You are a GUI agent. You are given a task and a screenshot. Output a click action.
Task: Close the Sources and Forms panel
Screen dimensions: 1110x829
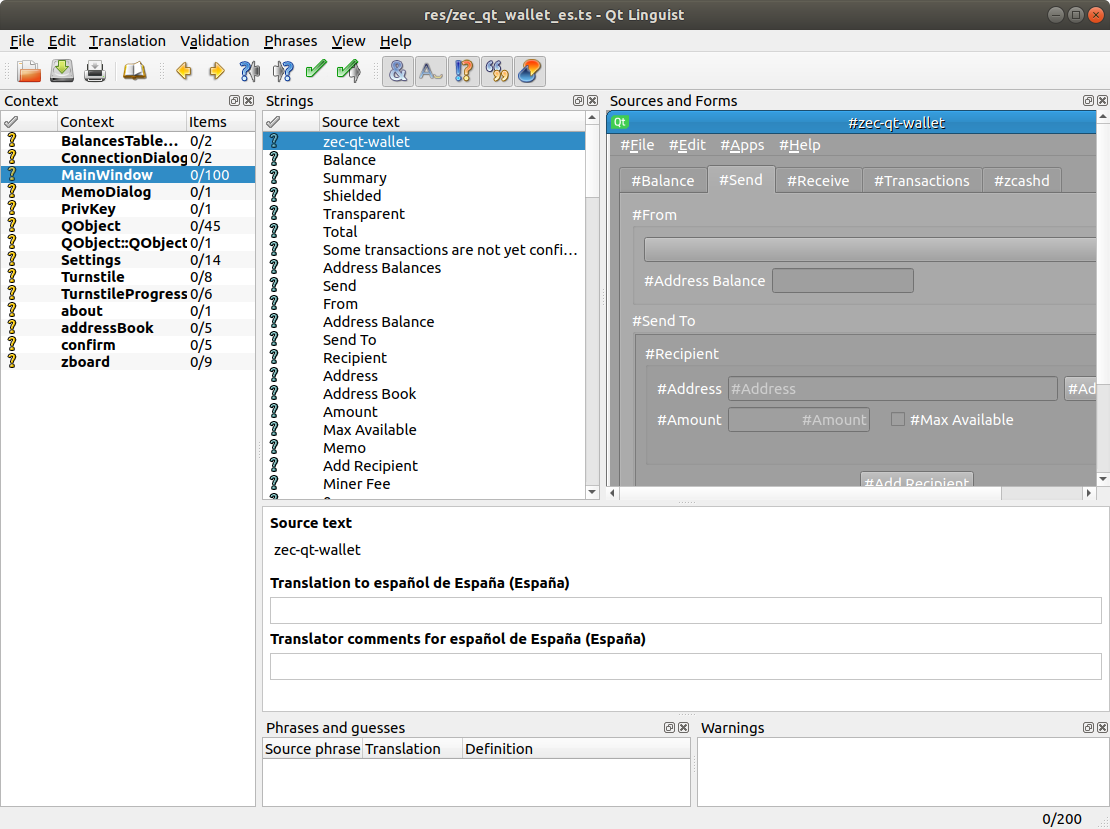1102,101
